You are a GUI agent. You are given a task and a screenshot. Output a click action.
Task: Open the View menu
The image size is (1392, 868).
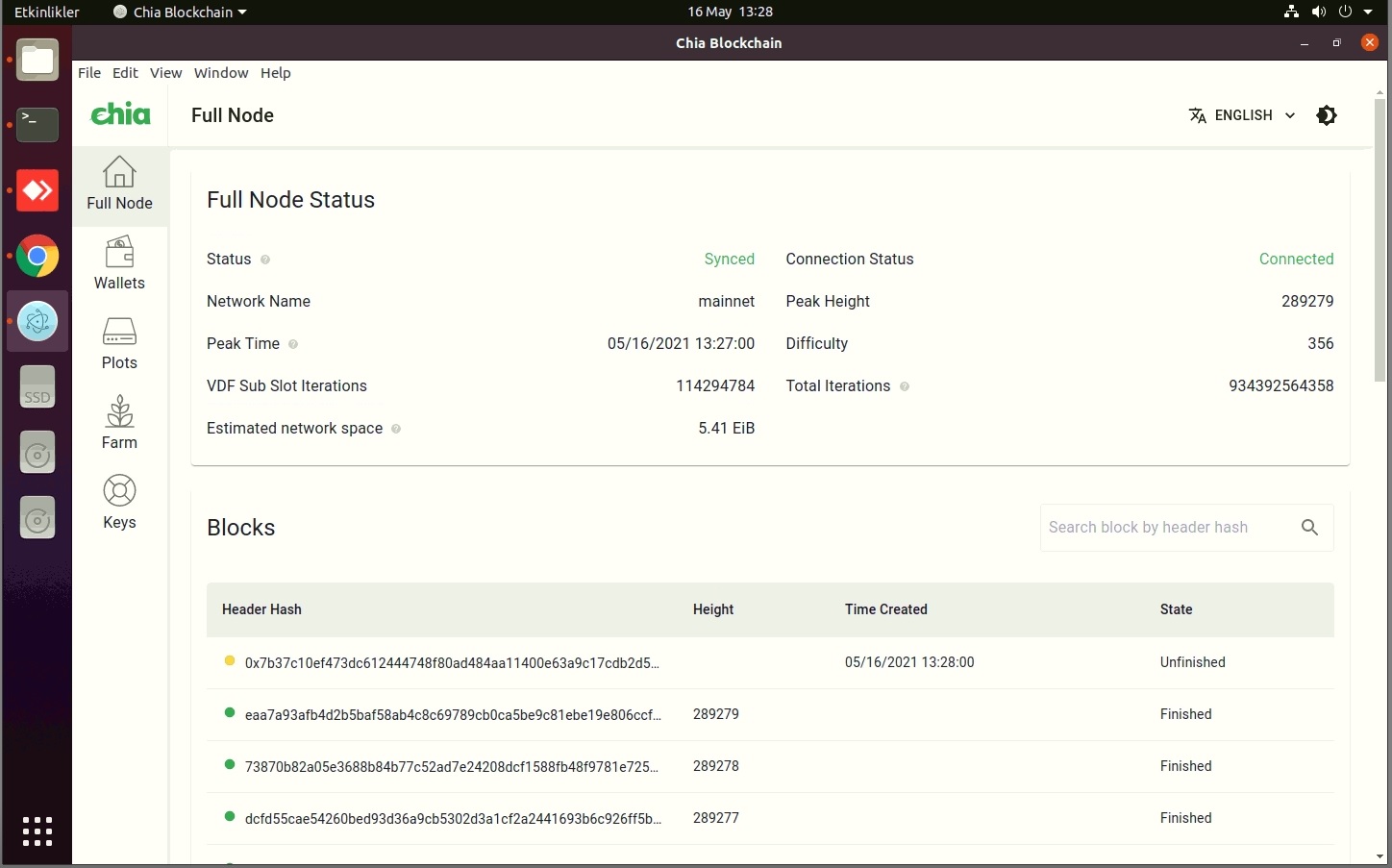tap(165, 73)
